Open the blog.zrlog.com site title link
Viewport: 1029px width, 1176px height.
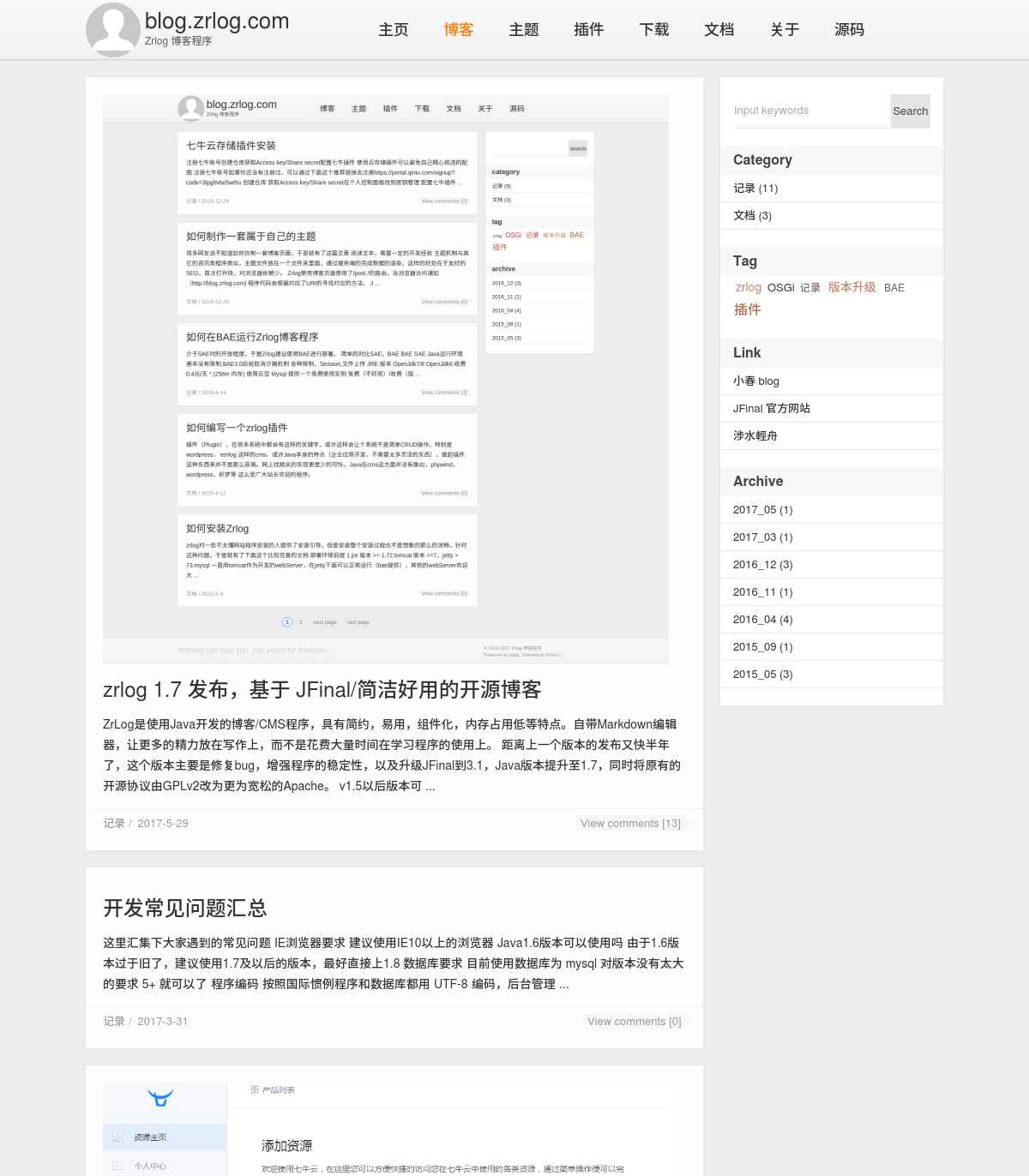coord(217,21)
